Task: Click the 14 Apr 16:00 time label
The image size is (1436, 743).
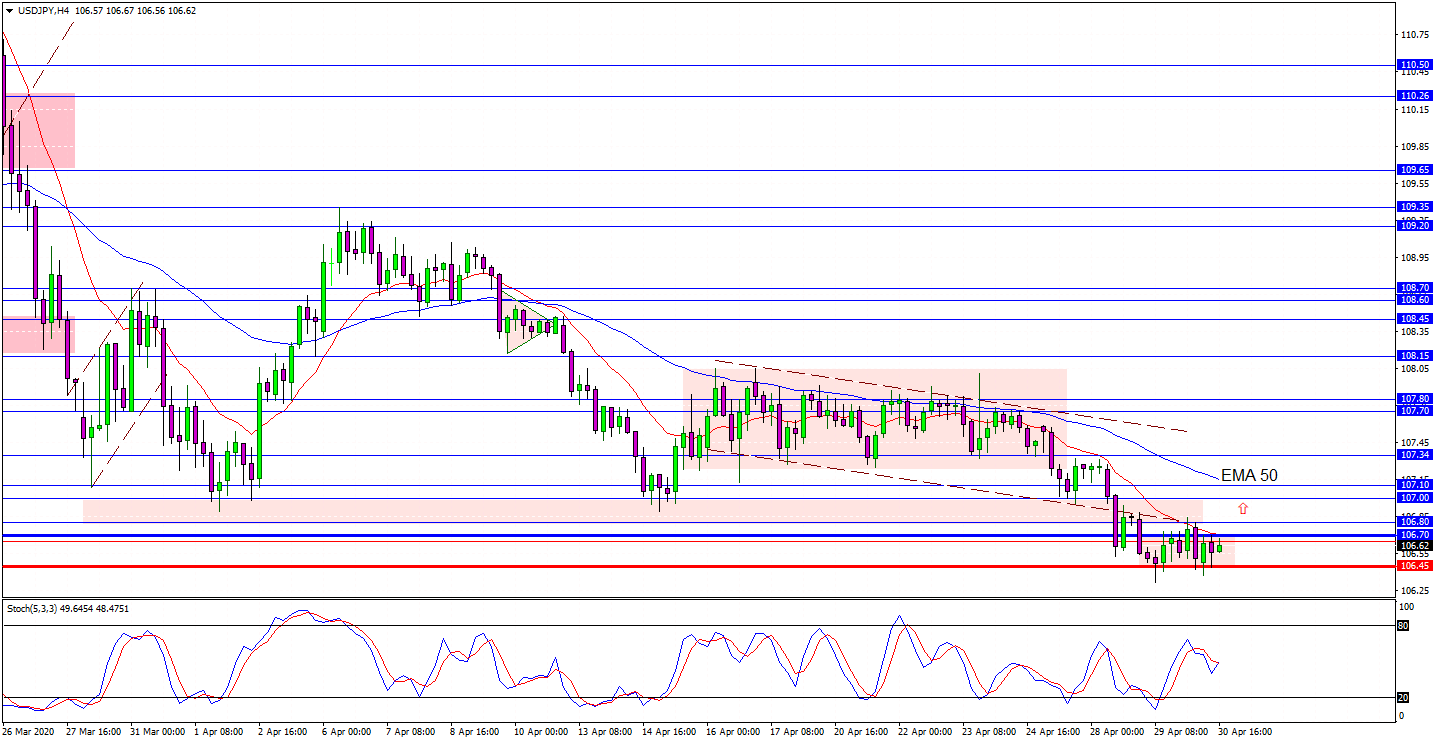Action: [x=669, y=732]
